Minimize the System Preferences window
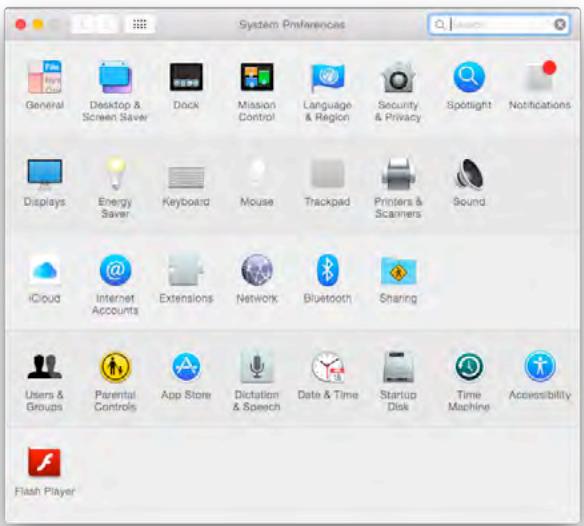584x526 pixels. tap(38, 25)
